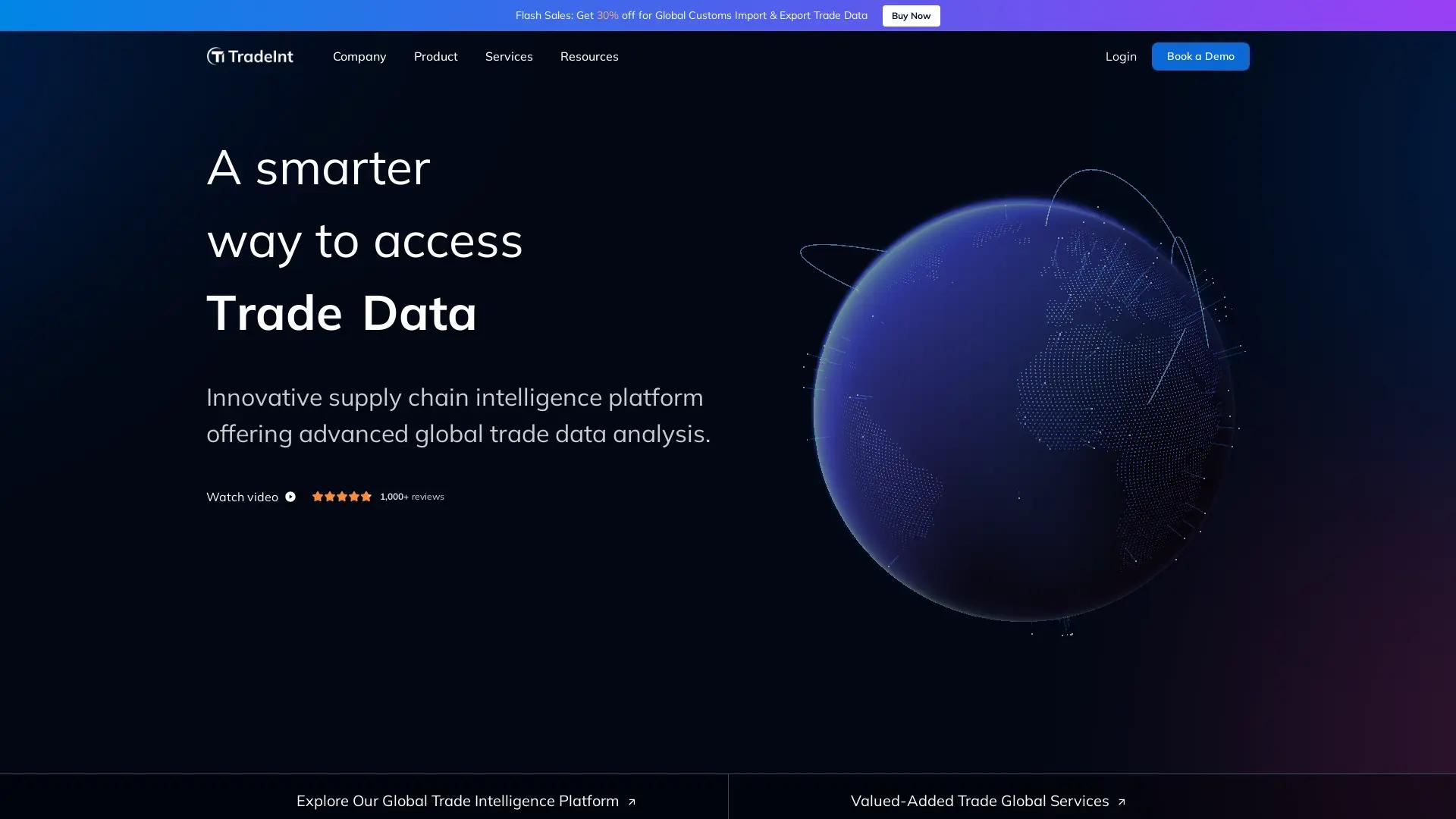1456x819 pixels.
Task: Click the middle star in the reviews rating
Action: [341, 496]
